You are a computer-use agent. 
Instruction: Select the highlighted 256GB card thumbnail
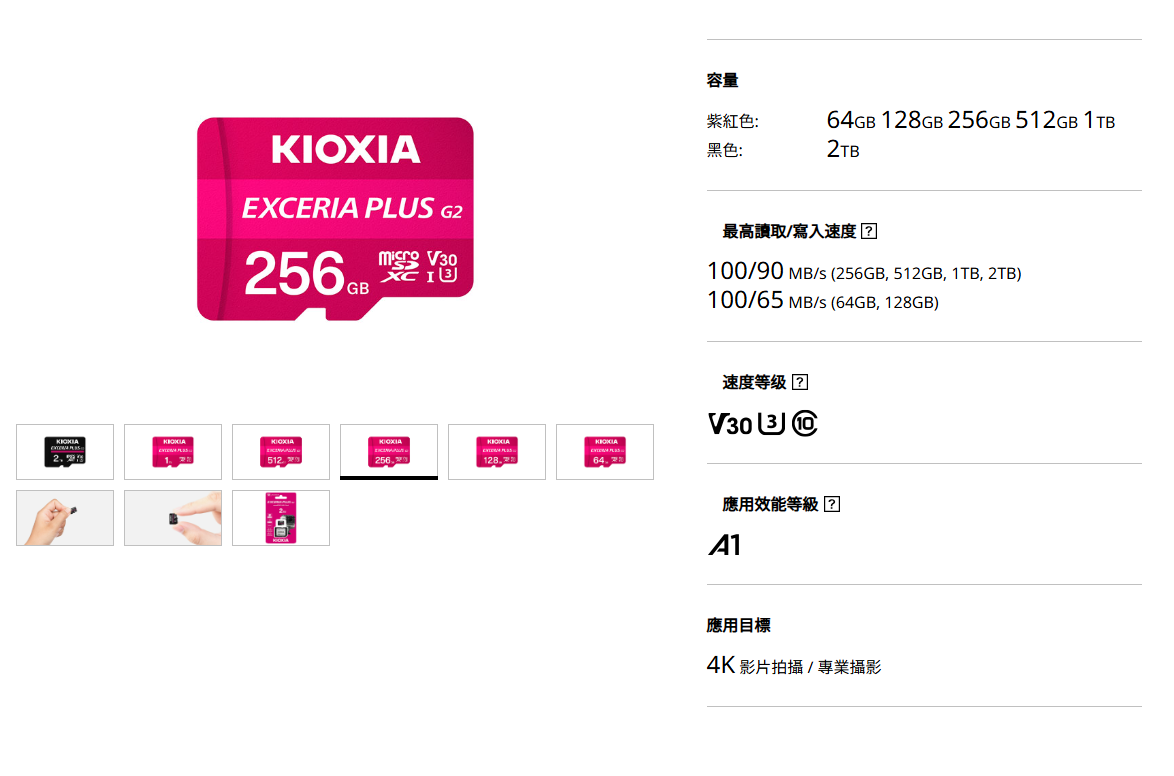click(389, 452)
